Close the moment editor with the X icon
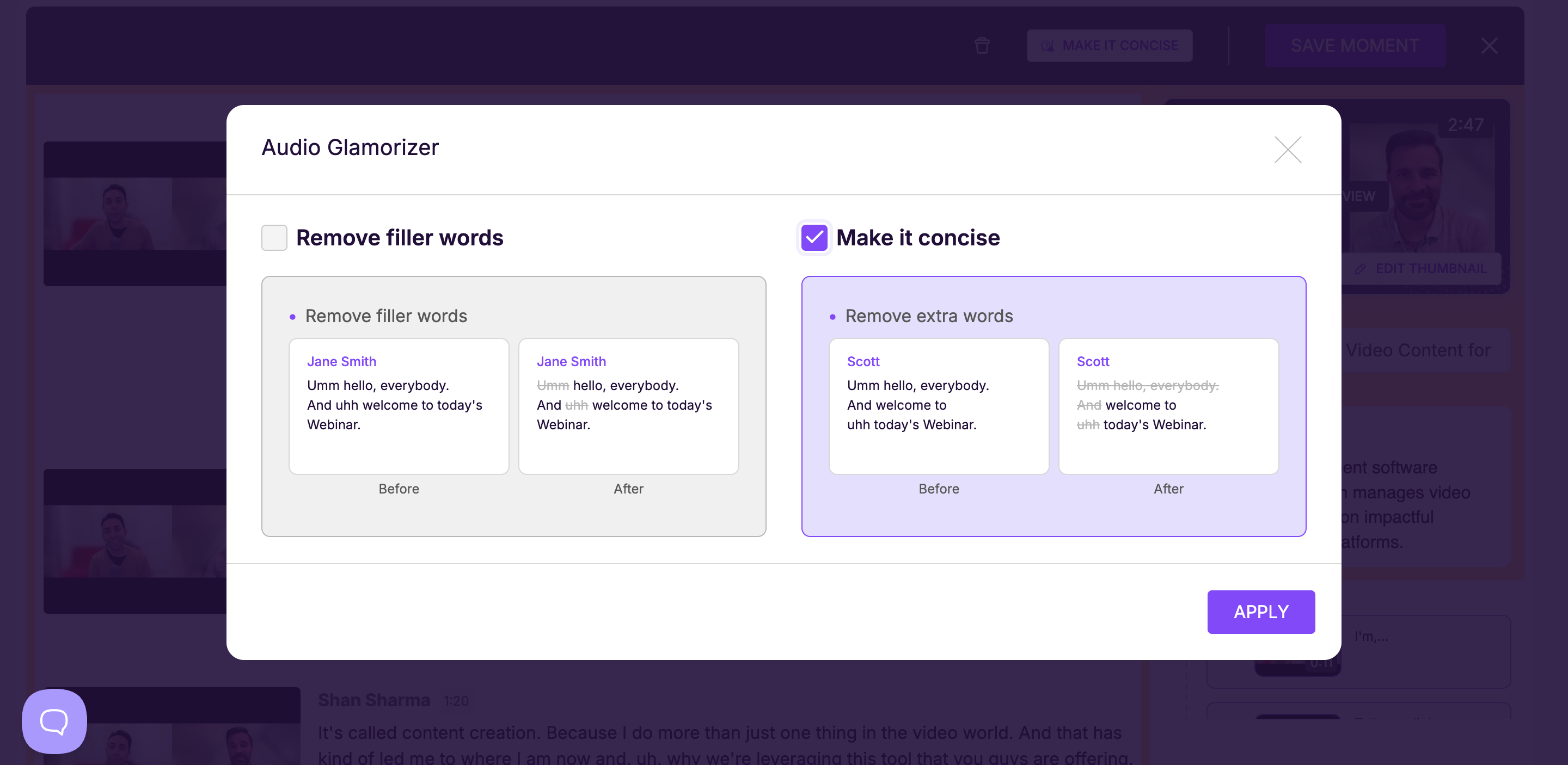 tap(1489, 46)
